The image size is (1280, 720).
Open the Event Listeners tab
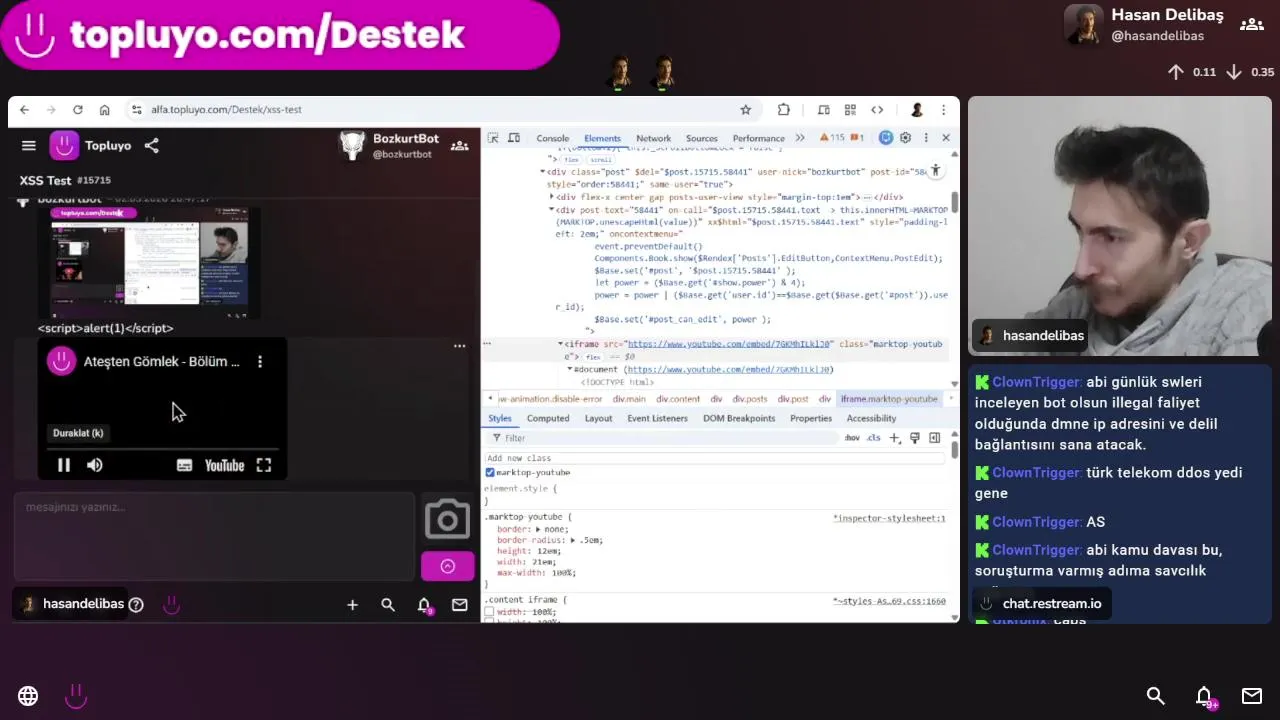pos(657,419)
